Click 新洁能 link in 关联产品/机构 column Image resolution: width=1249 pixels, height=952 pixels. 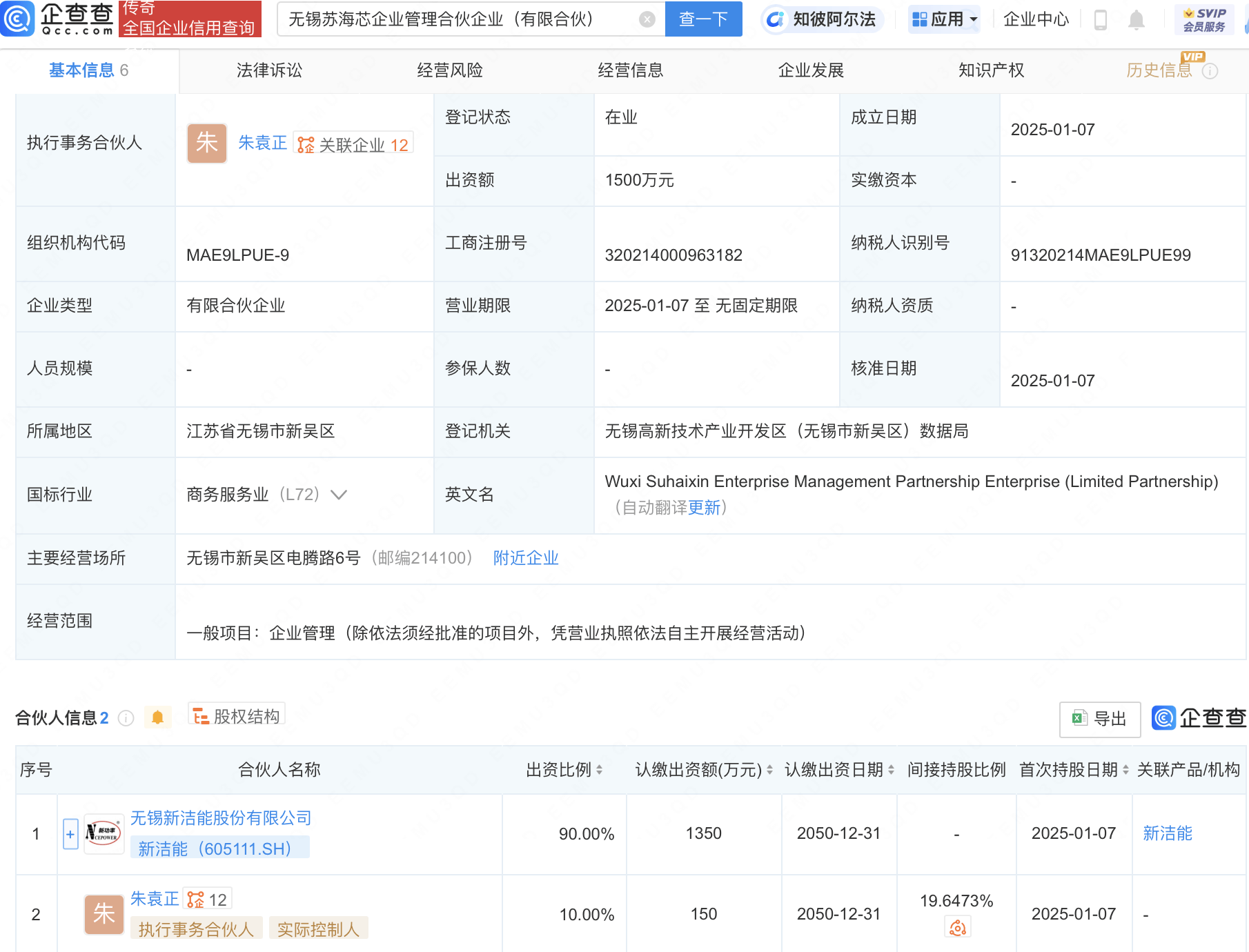1168,833
